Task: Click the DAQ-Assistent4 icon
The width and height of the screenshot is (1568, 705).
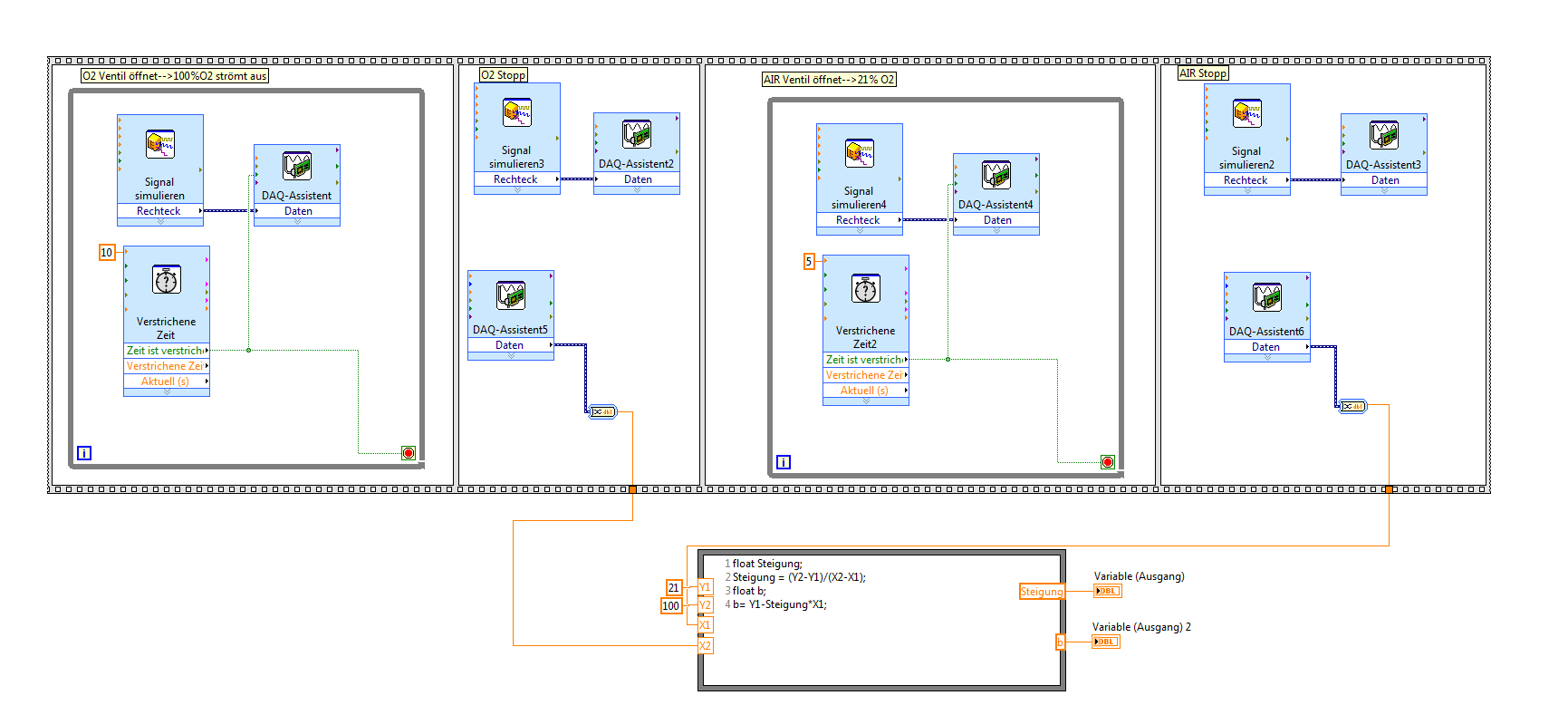Action: 996,175
